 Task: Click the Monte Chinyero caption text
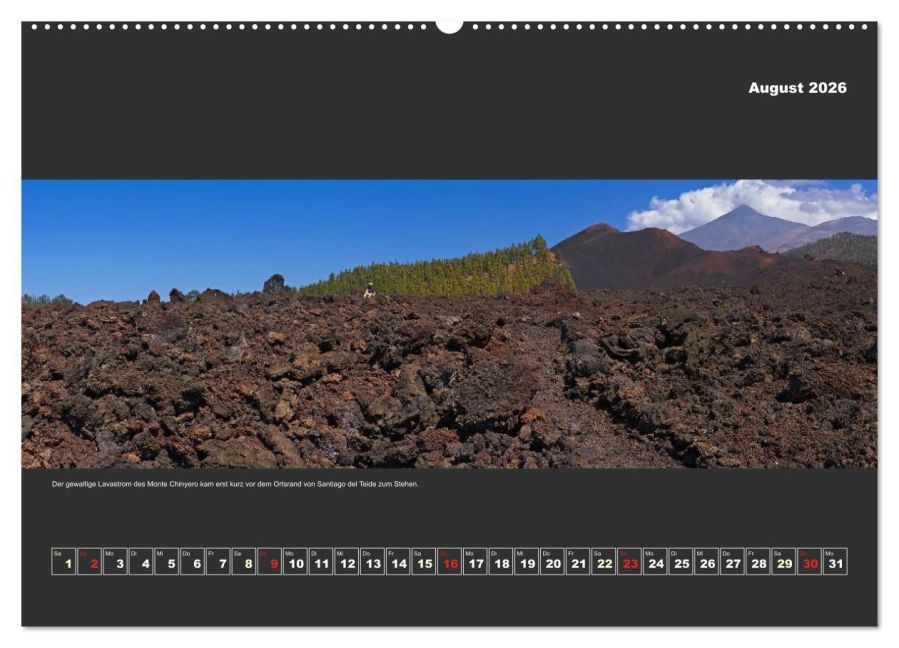click(235, 484)
